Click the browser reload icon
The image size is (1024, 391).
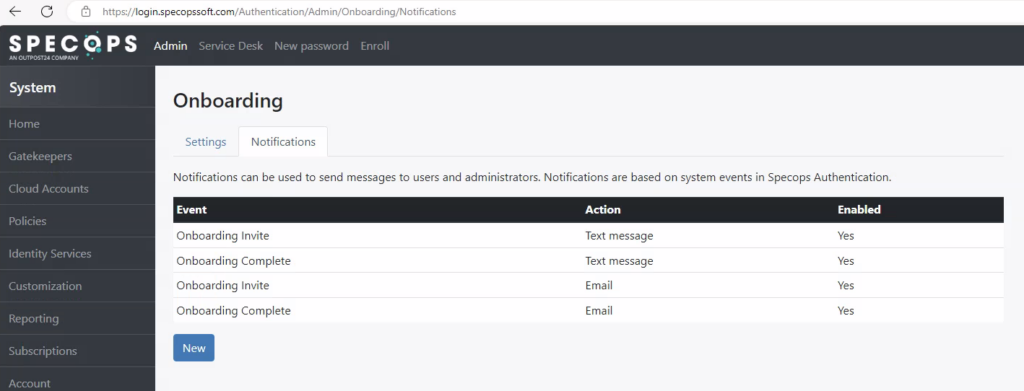click(47, 12)
